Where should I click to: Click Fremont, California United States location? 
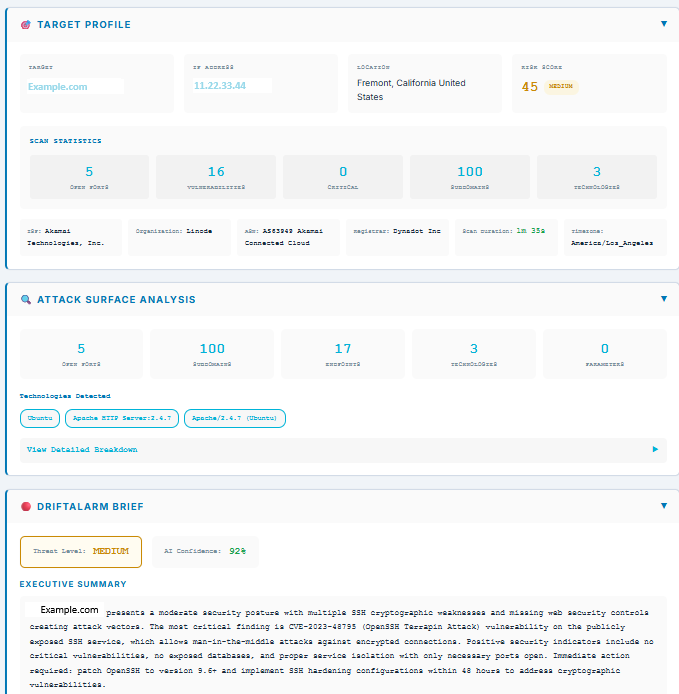(x=411, y=90)
